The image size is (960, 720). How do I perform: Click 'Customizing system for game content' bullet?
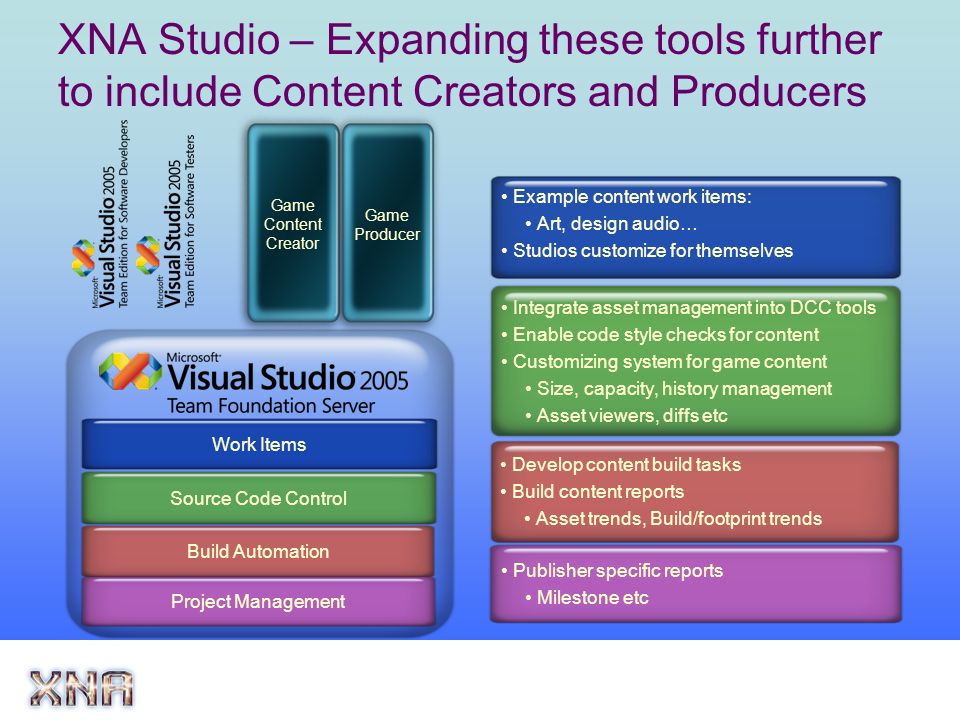pyautogui.click(x=670, y=361)
